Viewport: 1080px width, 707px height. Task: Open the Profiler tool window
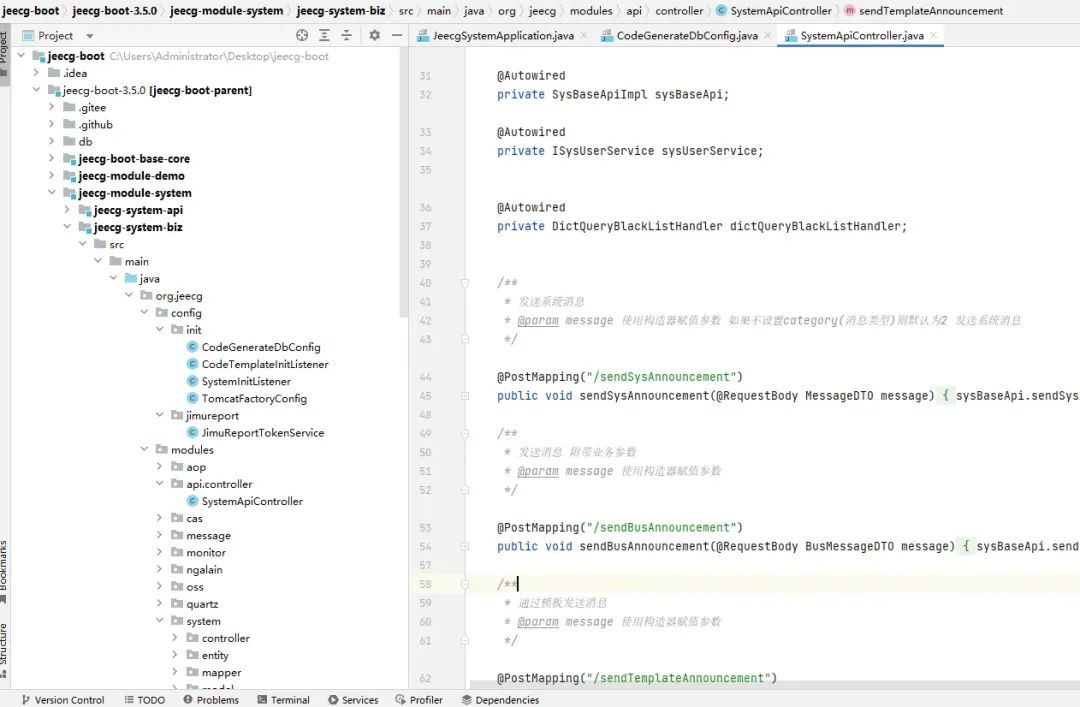(419, 699)
